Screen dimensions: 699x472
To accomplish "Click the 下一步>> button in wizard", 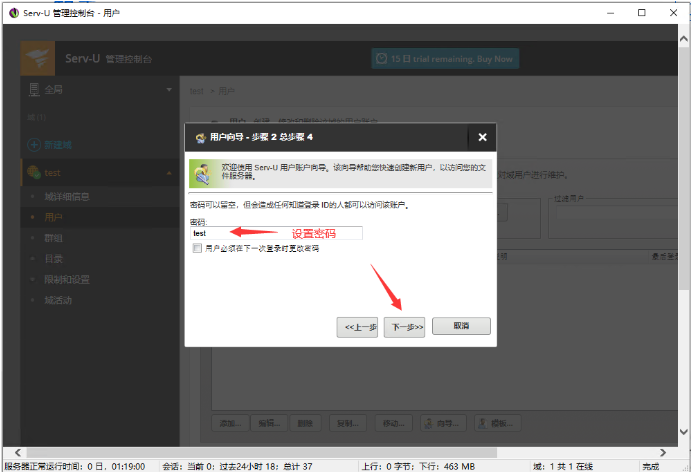I will pos(404,327).
